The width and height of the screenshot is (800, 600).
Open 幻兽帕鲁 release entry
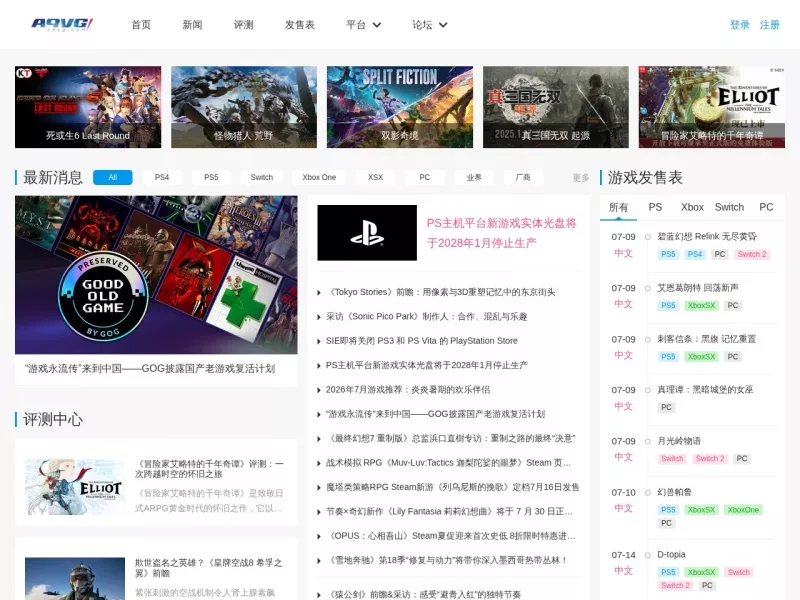(674, 492)
